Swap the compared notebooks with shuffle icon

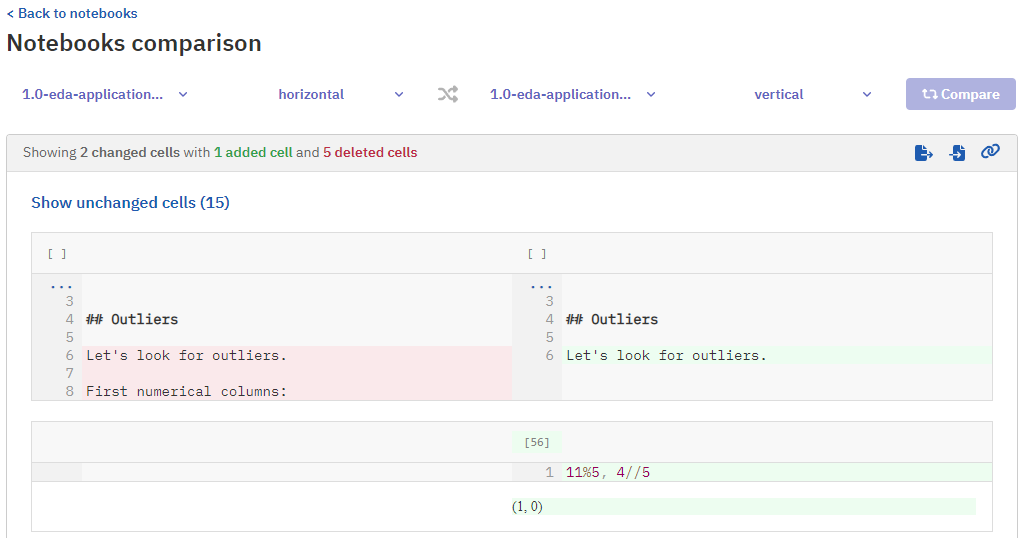tap(447, 95)
